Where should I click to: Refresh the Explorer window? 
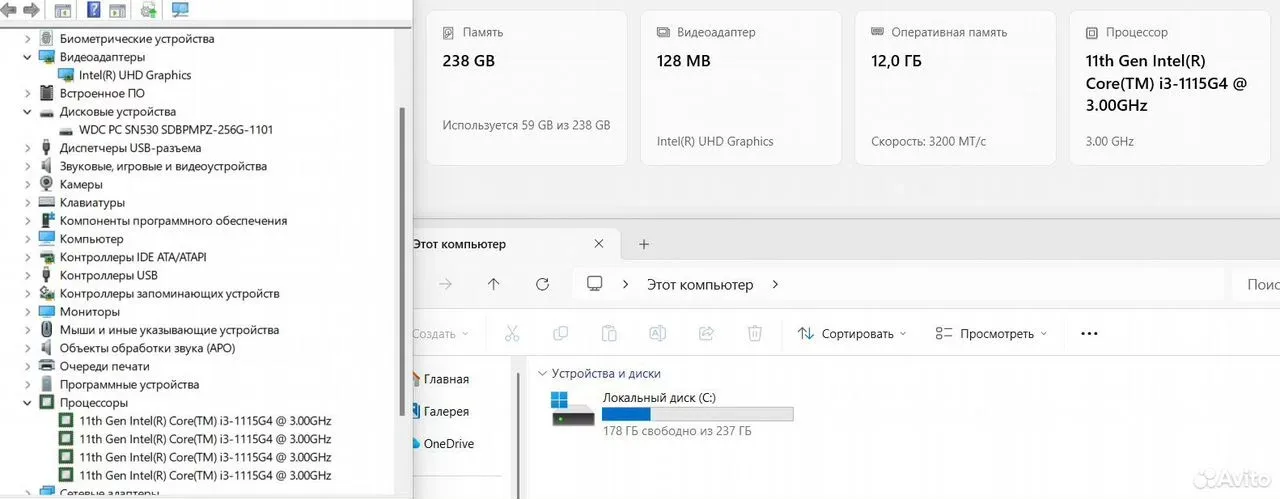point(542,284)
